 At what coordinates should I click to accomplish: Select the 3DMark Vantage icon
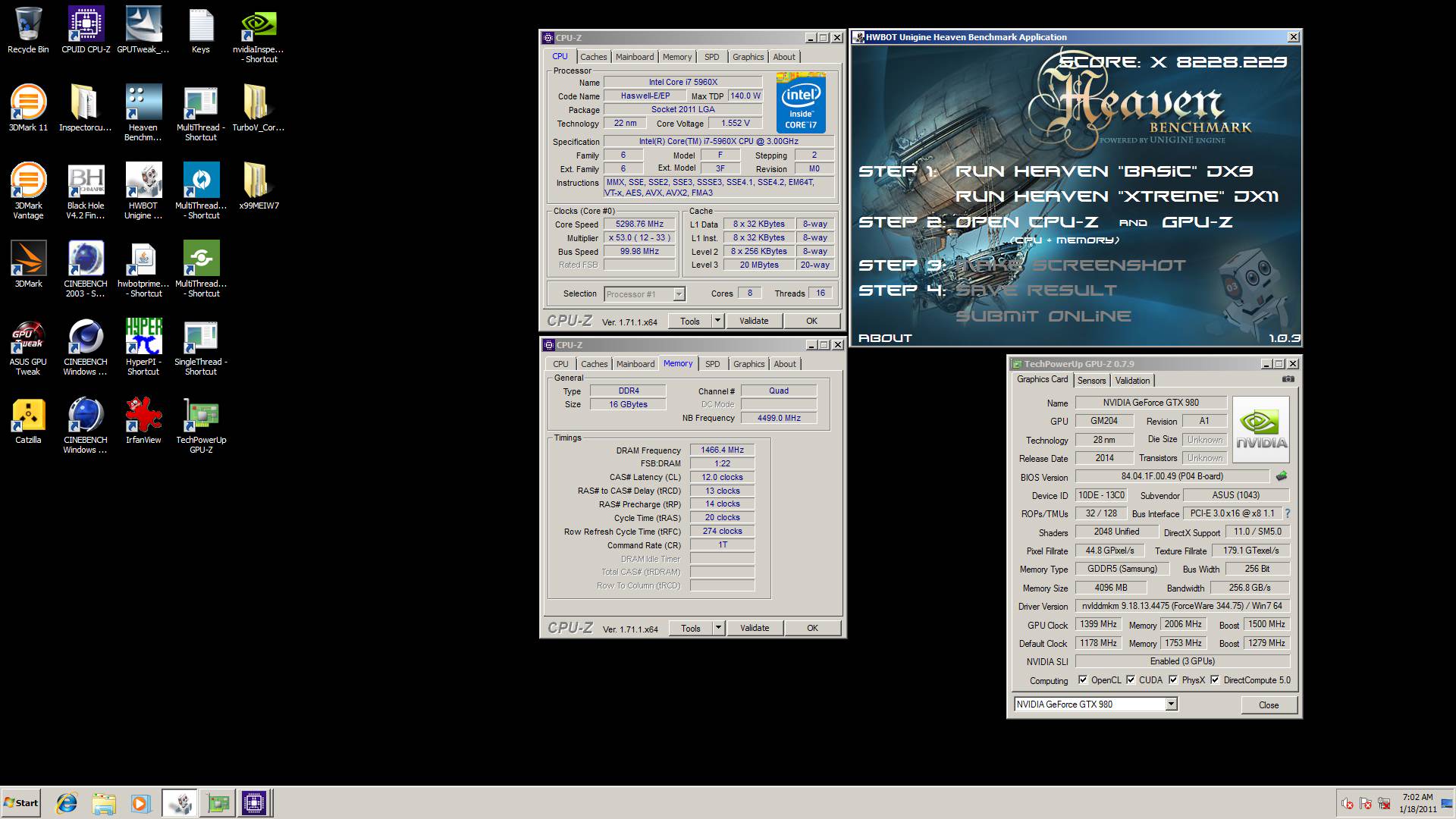tap(28, 191)
